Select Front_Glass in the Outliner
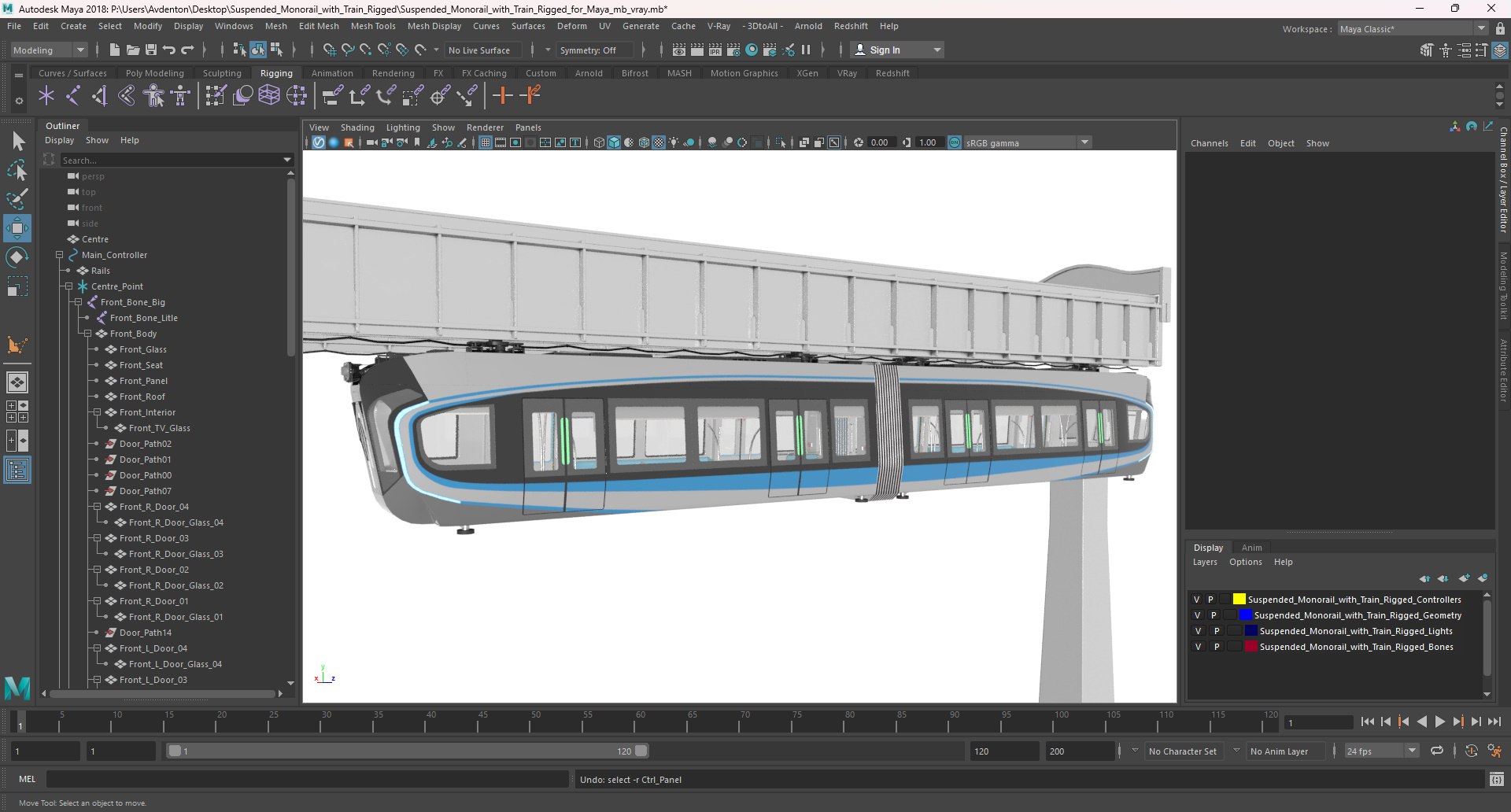 coord(143,349)
